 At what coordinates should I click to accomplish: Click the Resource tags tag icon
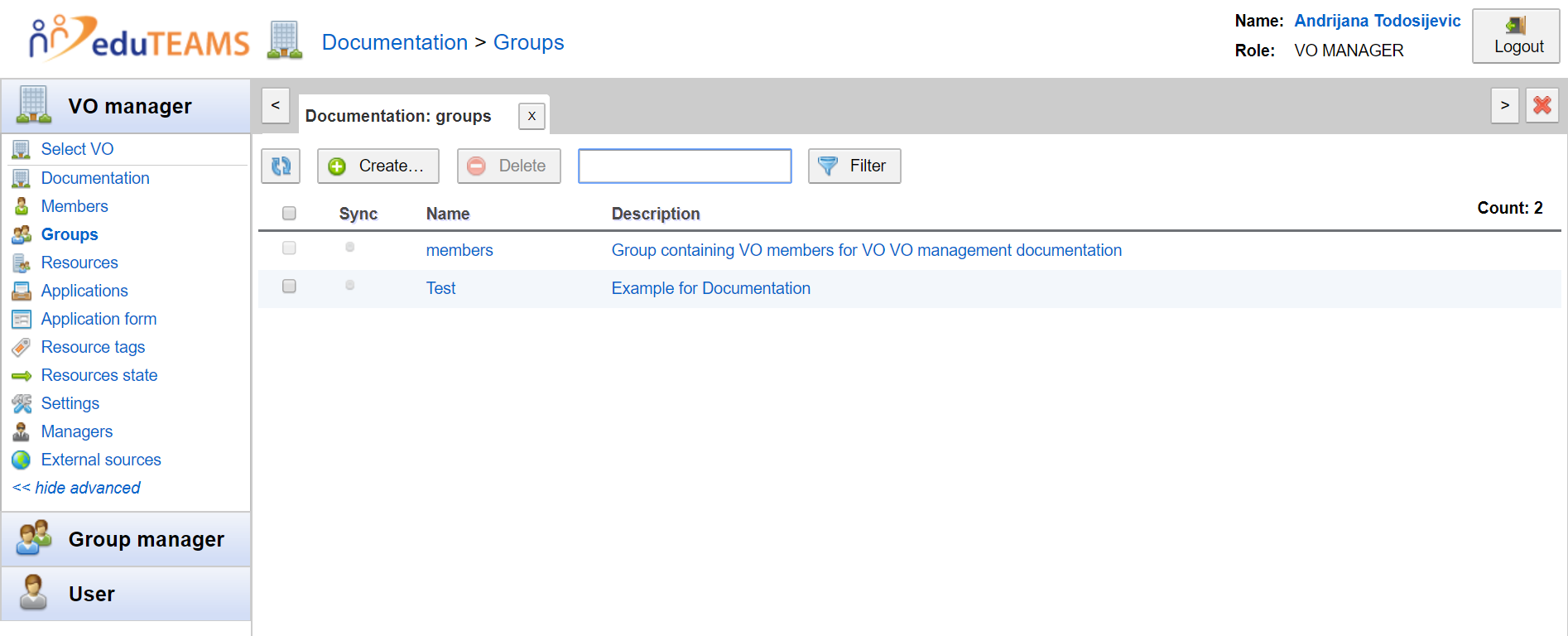click(22, 347)
